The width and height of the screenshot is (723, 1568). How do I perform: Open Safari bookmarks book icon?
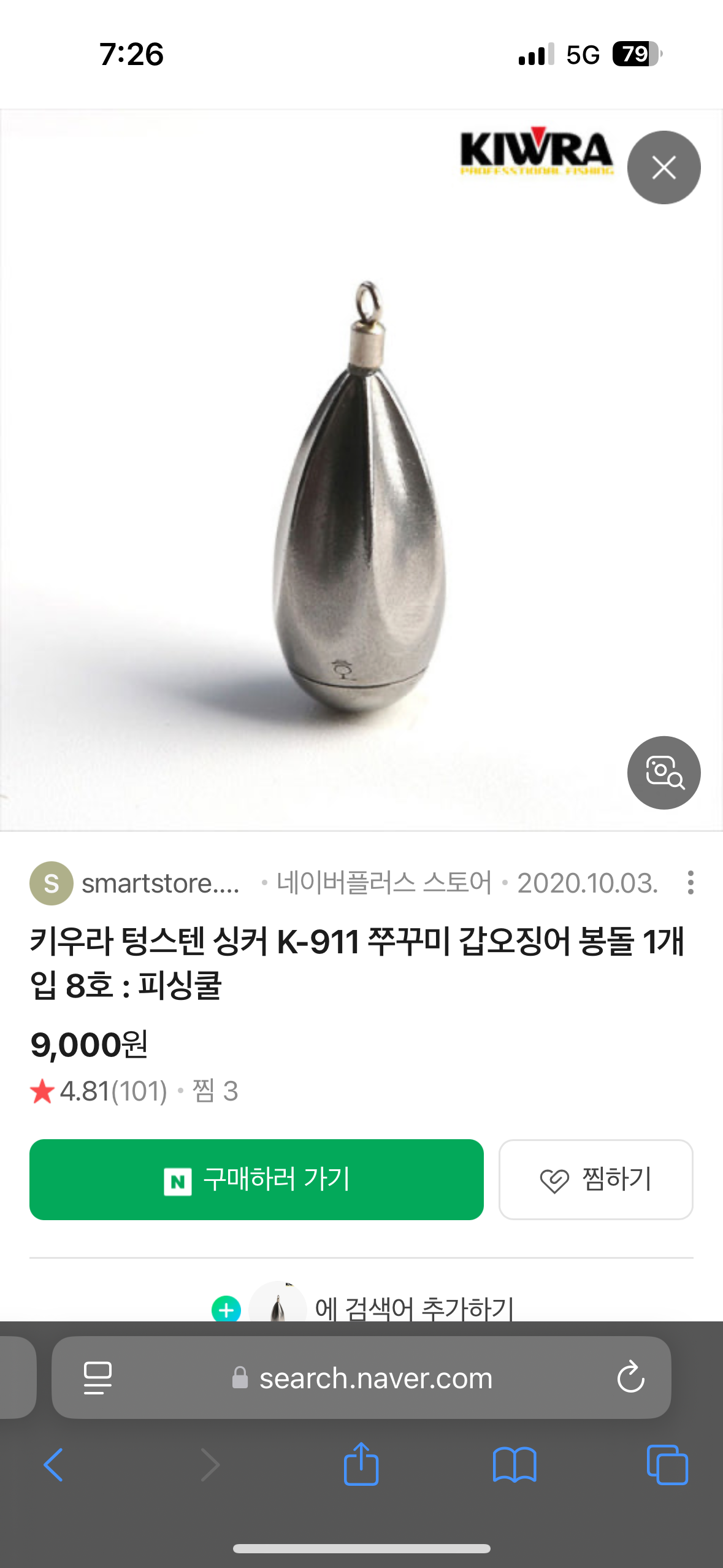(515, 1465)
